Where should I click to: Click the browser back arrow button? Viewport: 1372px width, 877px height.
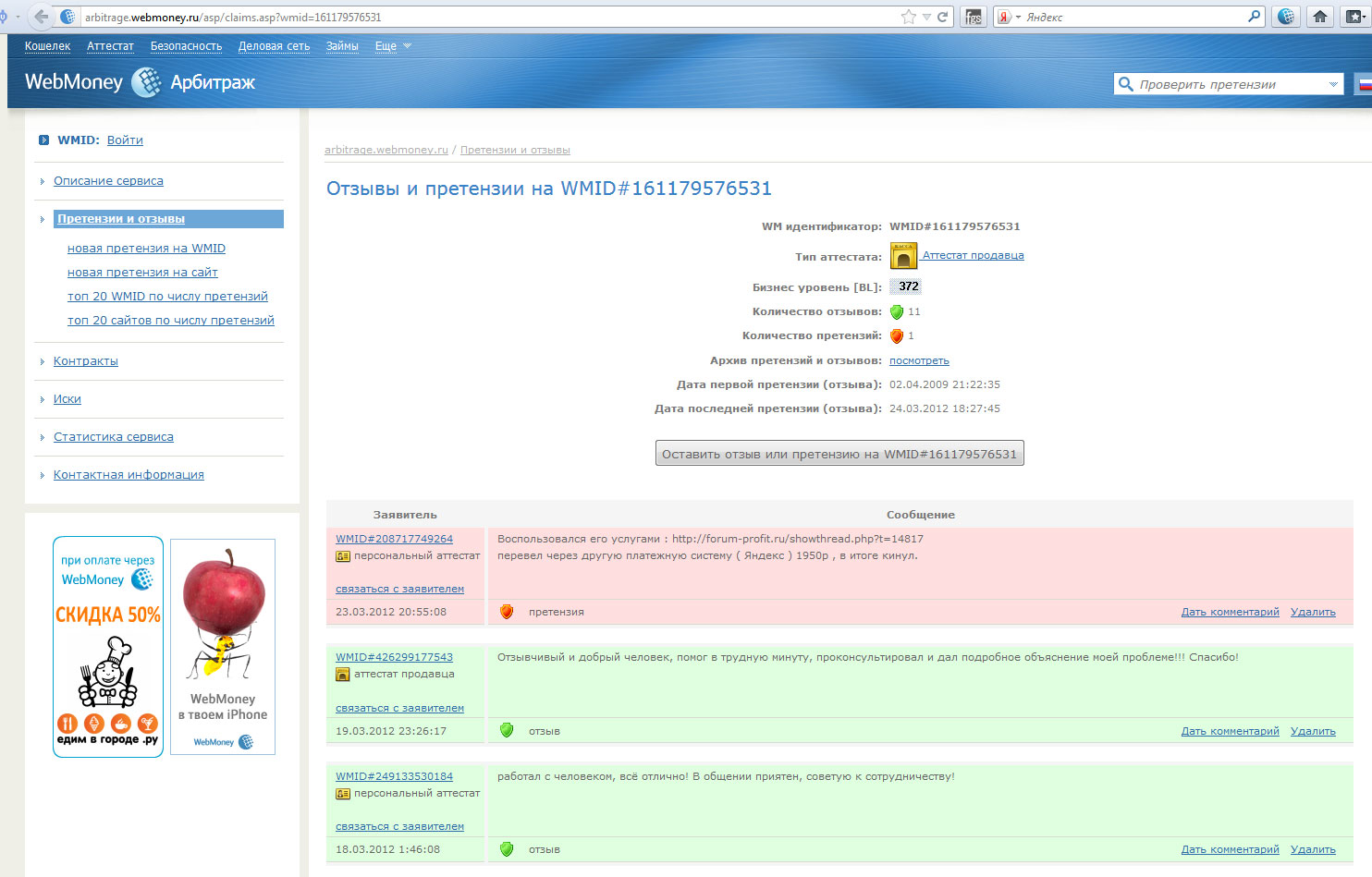click(x=42, y=17)
